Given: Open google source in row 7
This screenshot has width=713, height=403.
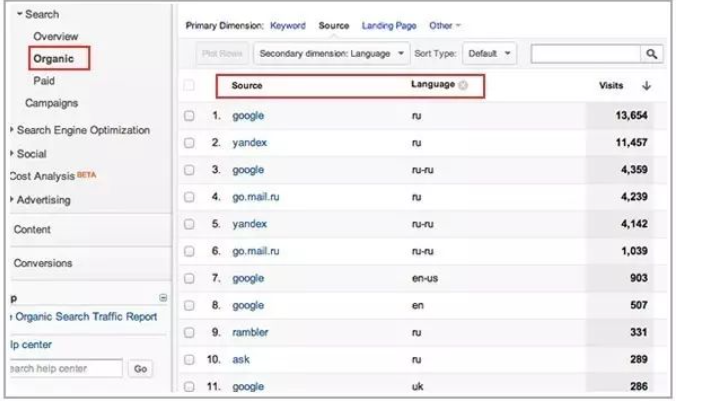Looking at the screenshot, I should pyautogui.click(x=248, y=278).
